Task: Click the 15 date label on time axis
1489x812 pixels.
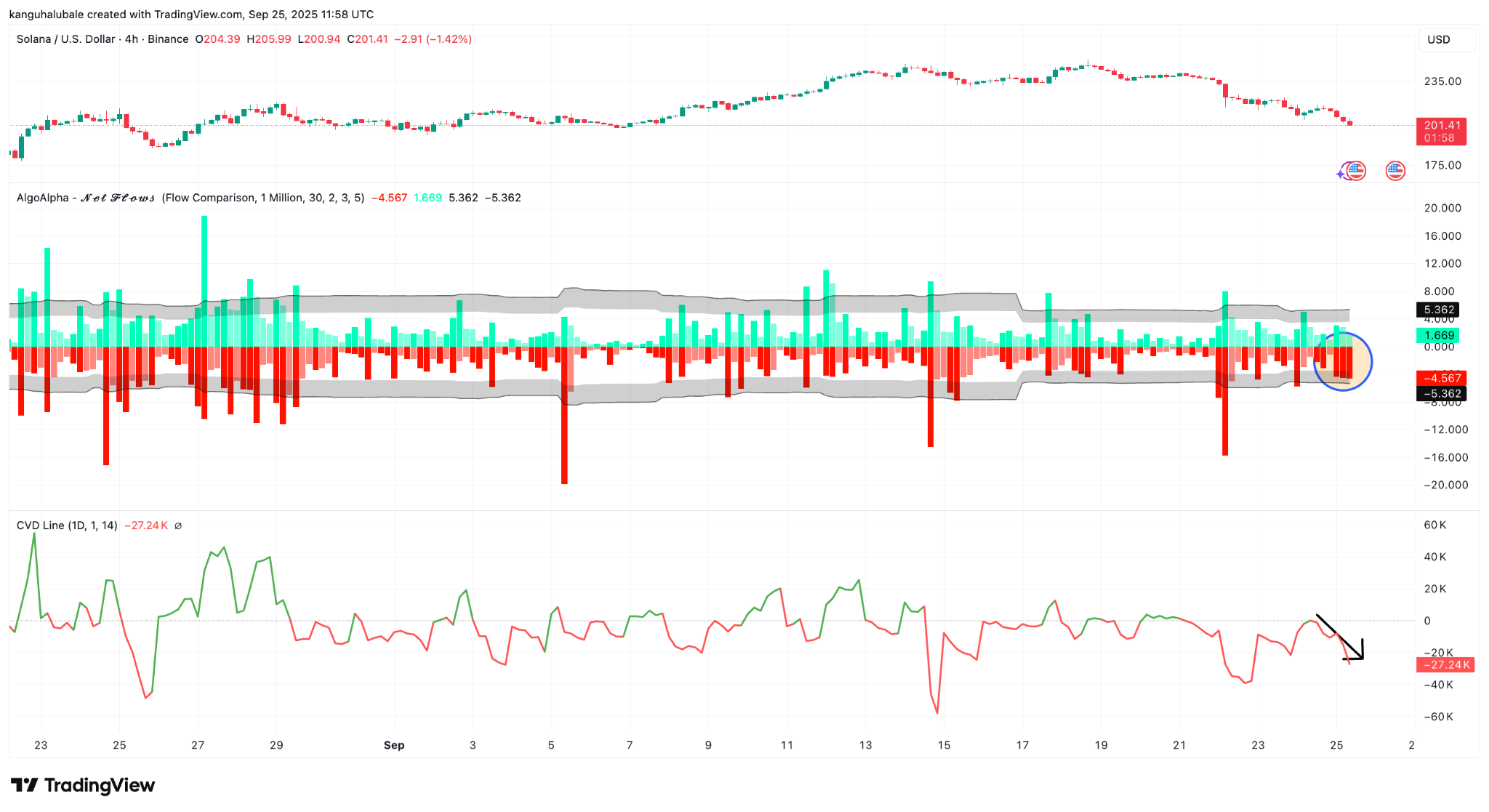Action: [x=944, y=745]
